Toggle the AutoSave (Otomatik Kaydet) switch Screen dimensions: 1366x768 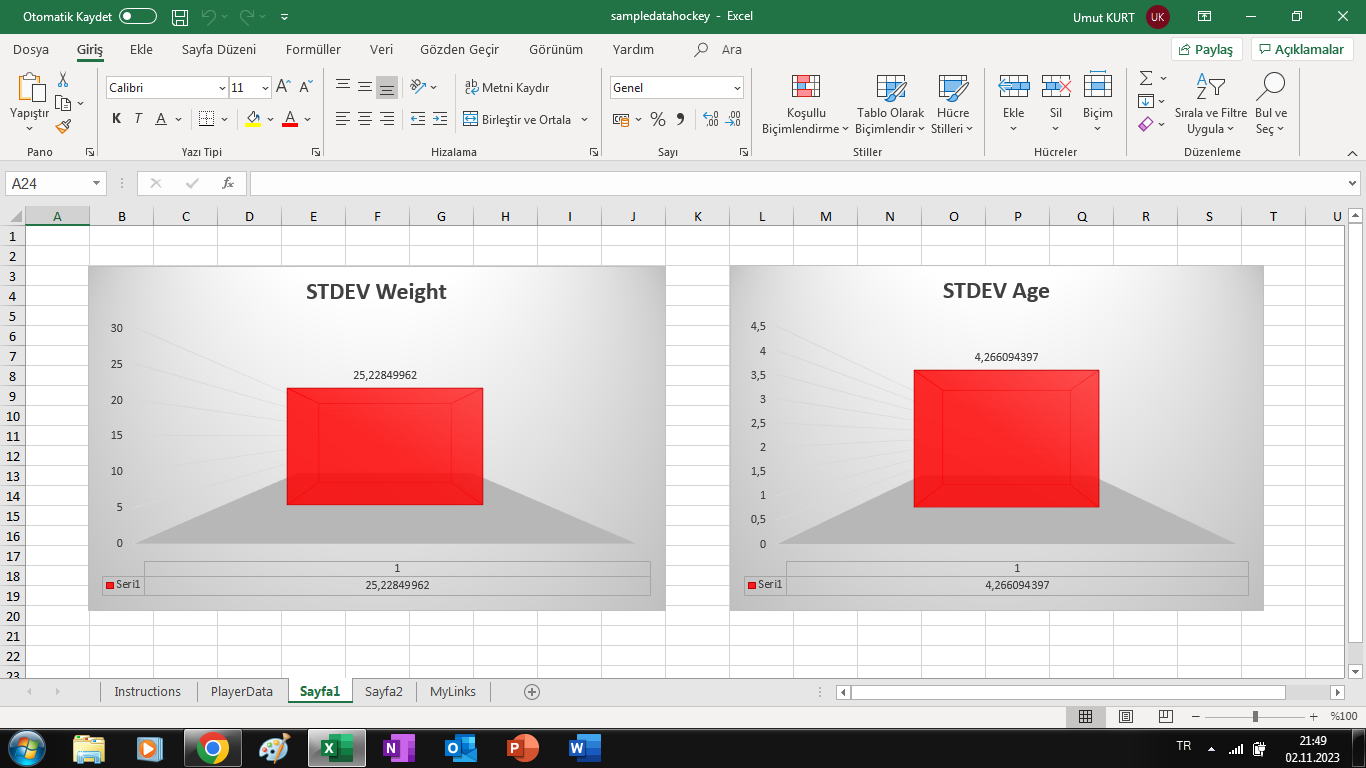point(138,17)
